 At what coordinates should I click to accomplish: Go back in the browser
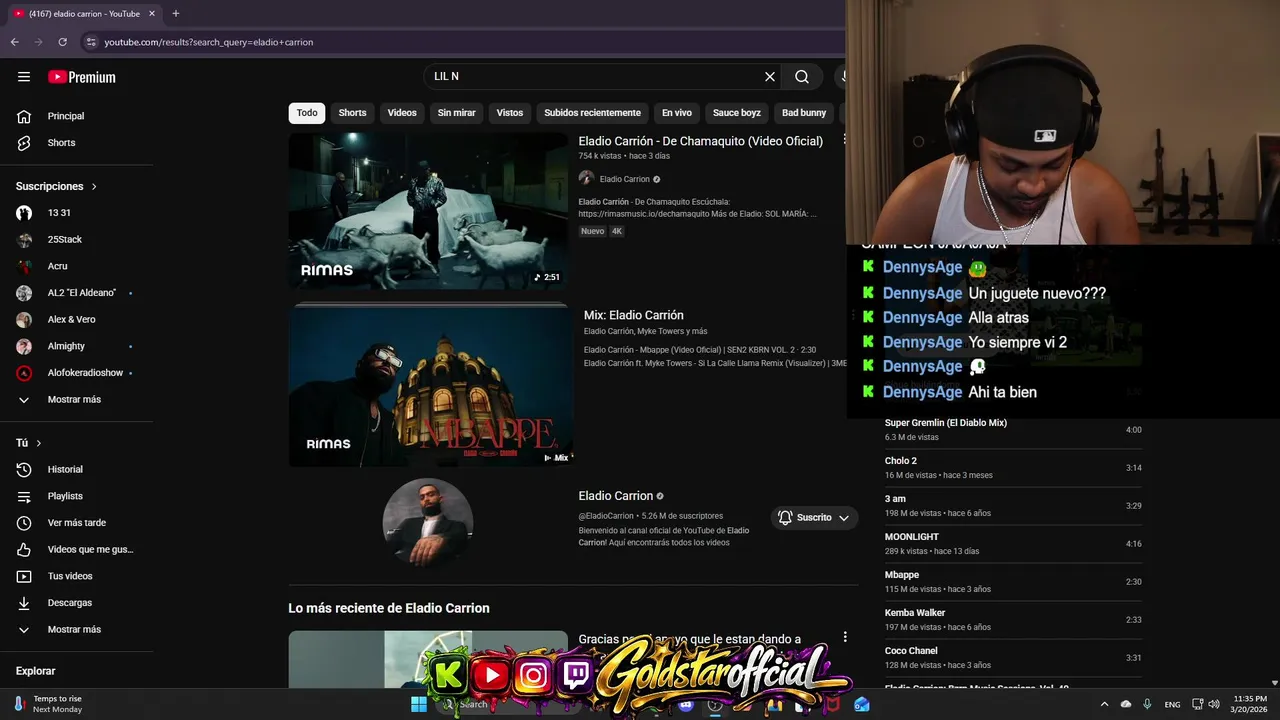click(x=14, y=42)
